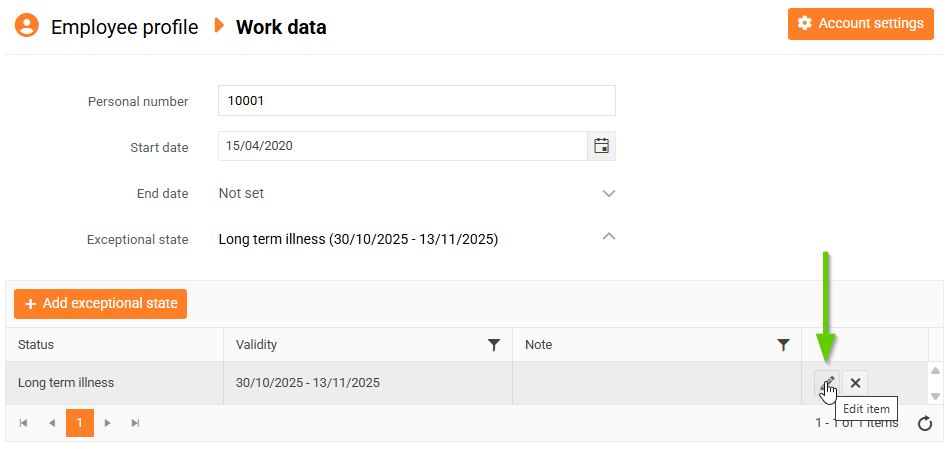Viewport: 949px width, 449px height.
Task: Open Account settings
Action: [860, 24]
